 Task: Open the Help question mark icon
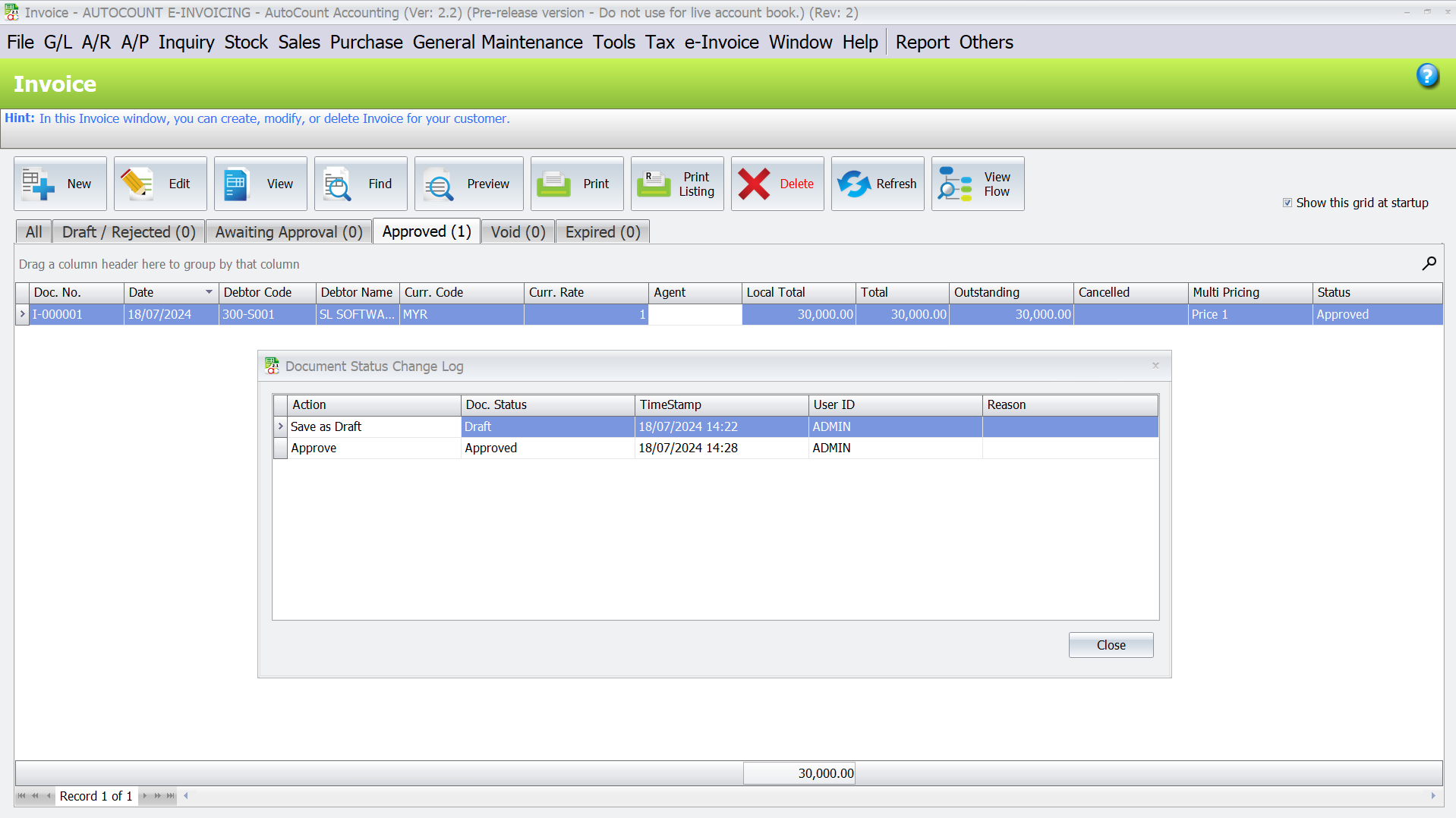click(x=1428, y=76)
